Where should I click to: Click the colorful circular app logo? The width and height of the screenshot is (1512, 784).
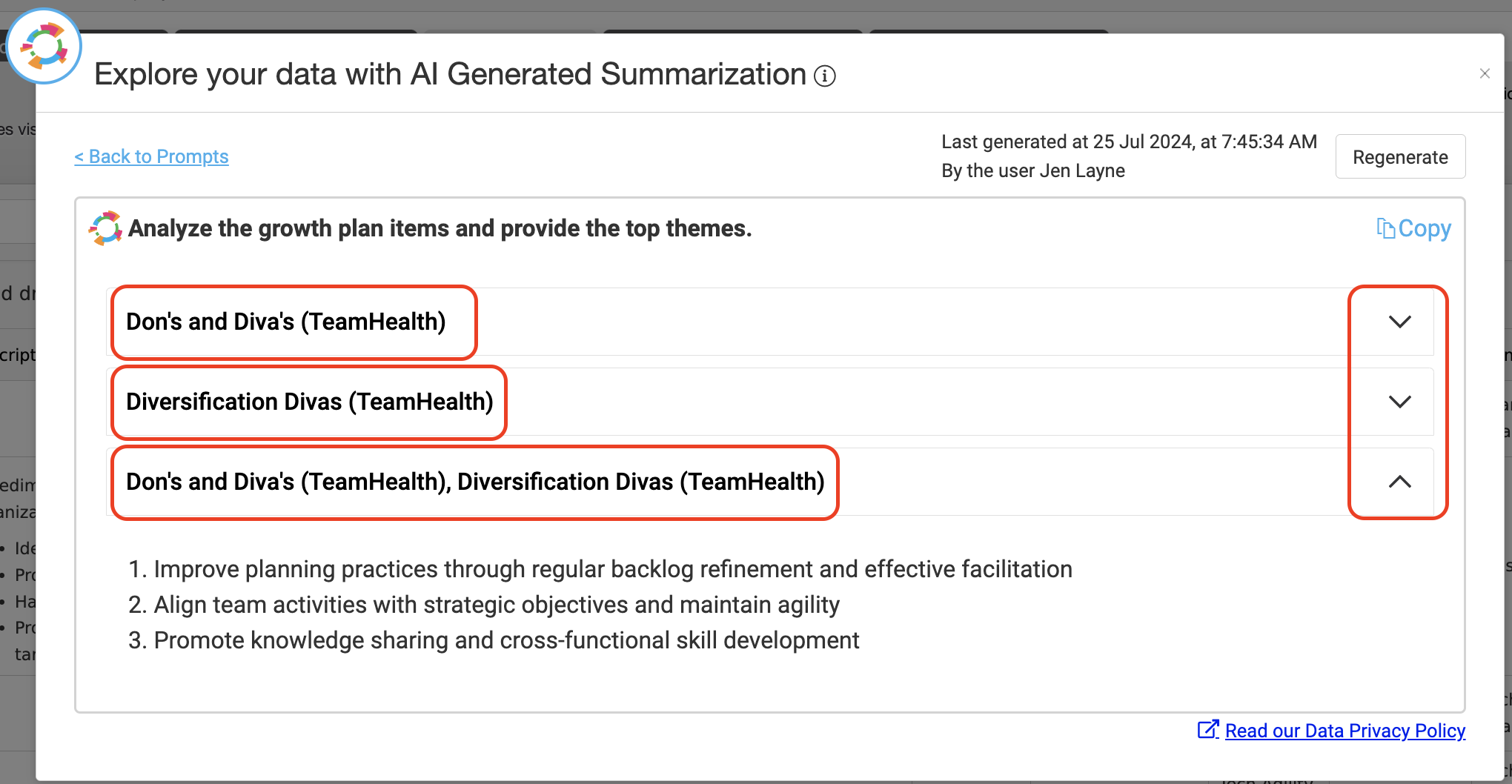(44, 46)
